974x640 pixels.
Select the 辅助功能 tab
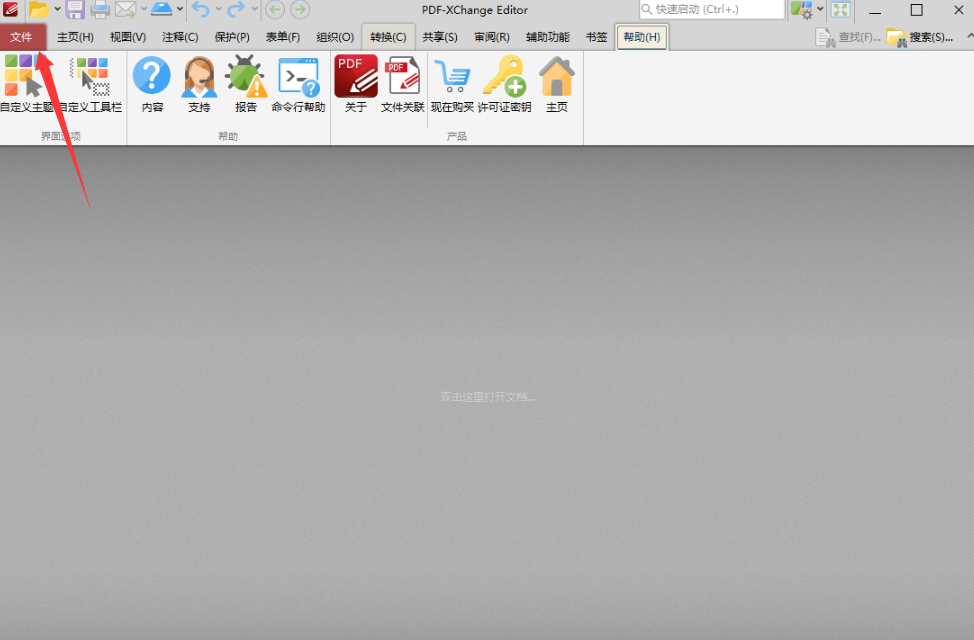548,37
